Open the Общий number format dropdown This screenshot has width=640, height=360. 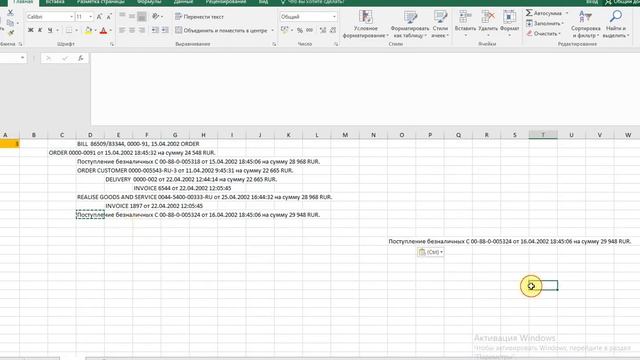pos(334,17)
